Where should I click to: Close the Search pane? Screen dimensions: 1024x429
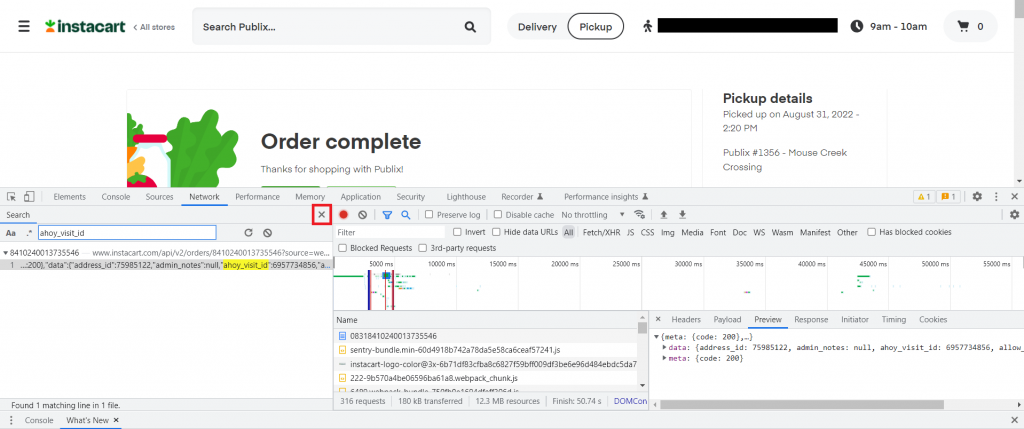click(321, 215)
